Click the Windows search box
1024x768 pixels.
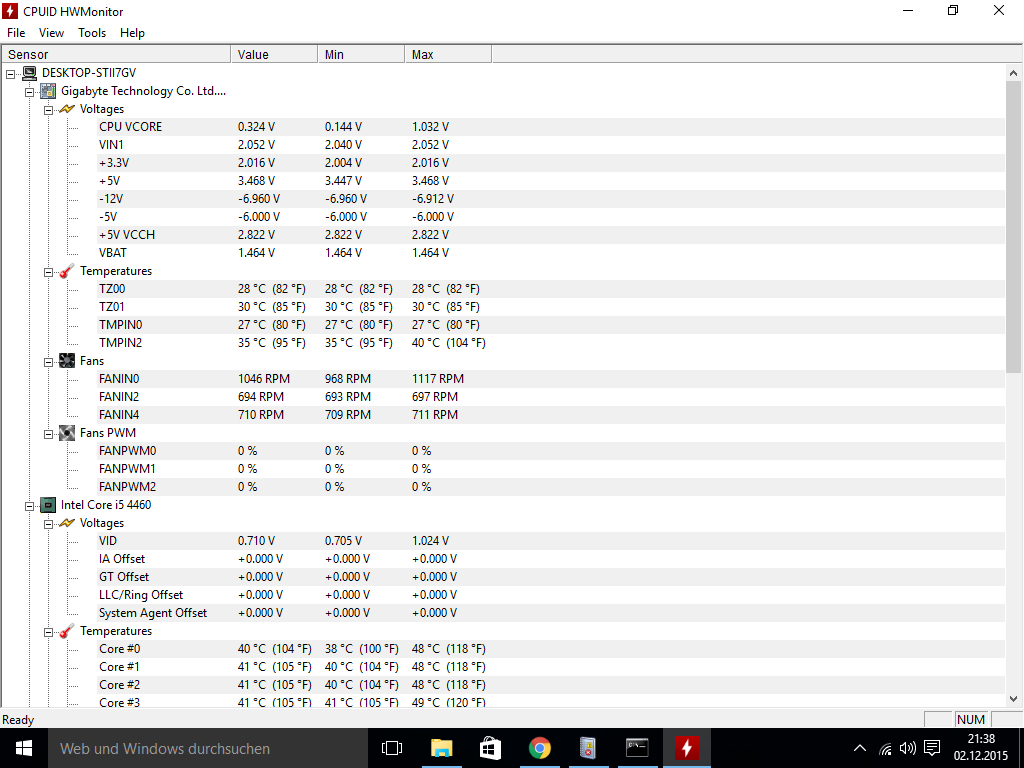point(208,748)
